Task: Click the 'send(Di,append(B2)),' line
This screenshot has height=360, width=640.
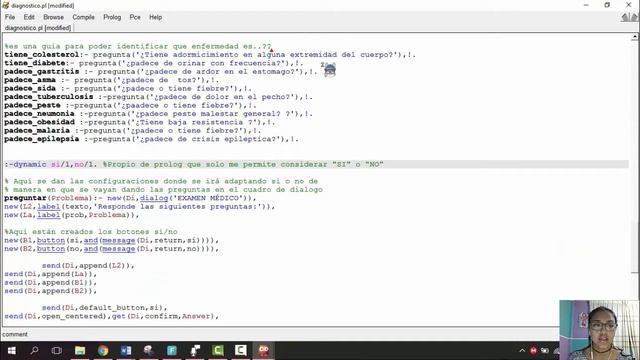Action: [x=51, y=291]
